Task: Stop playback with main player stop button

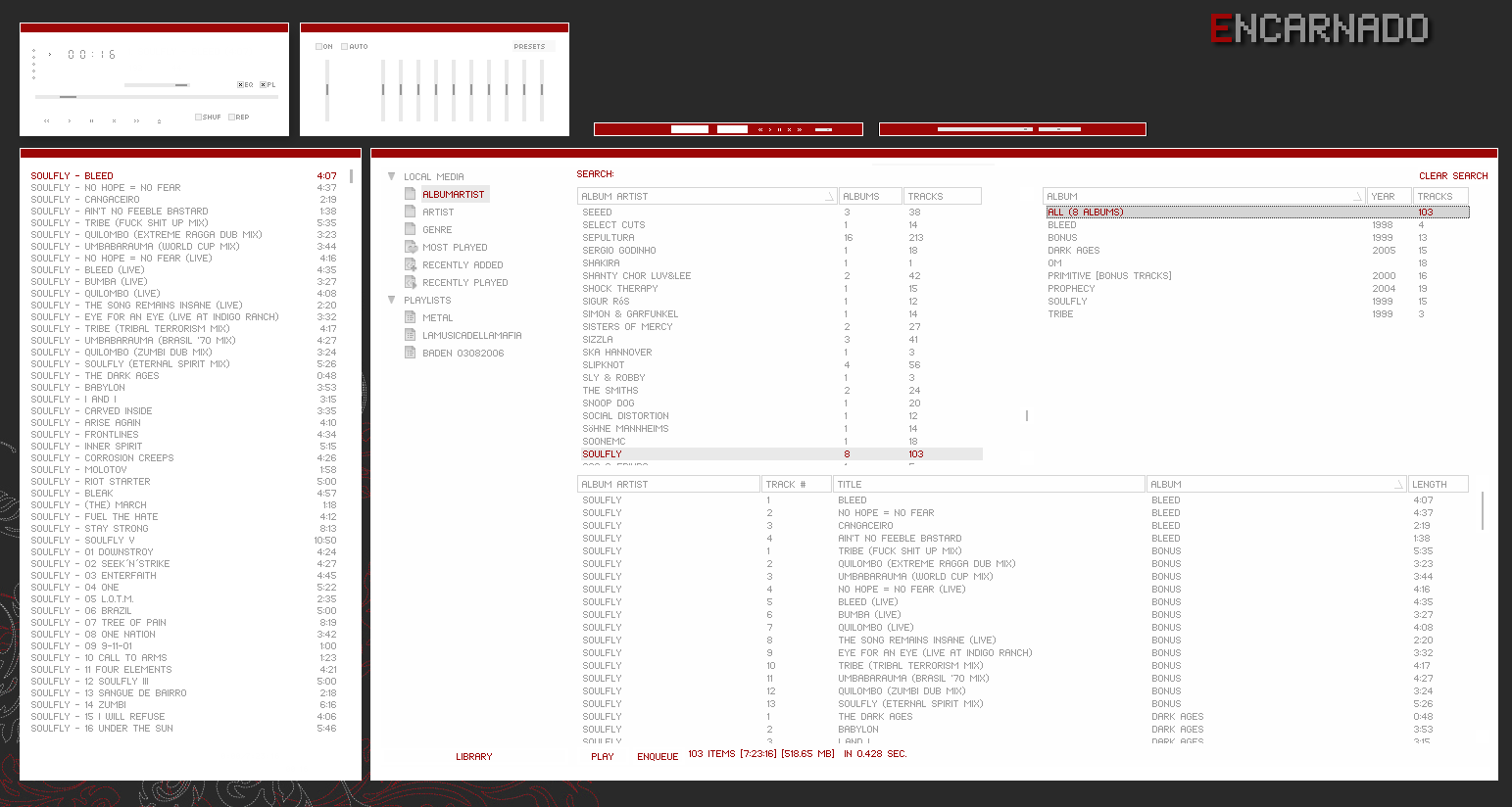Action: pyautogui.click(x=114, y=121)
